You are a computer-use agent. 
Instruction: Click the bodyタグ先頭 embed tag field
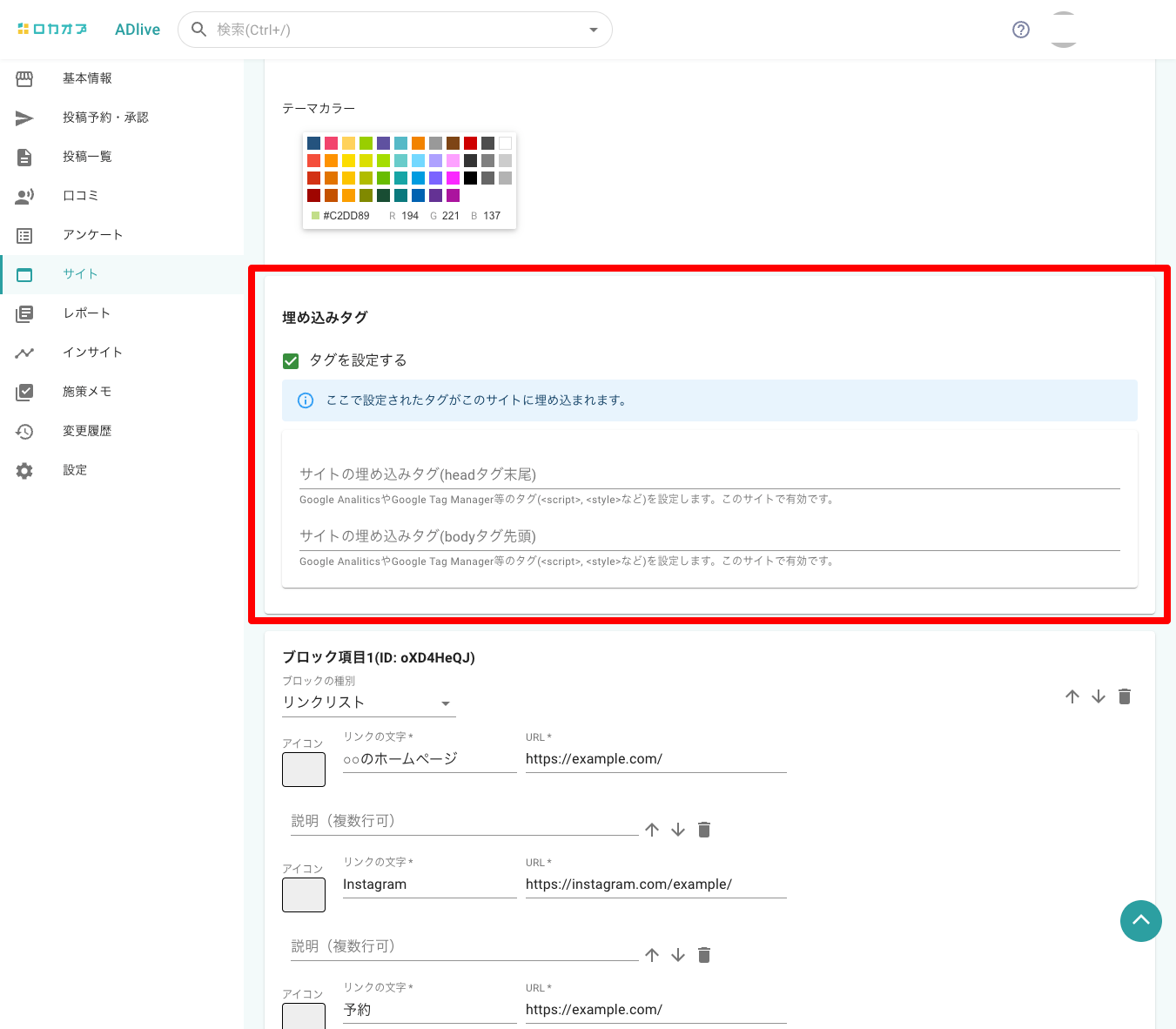pos(709,536)
